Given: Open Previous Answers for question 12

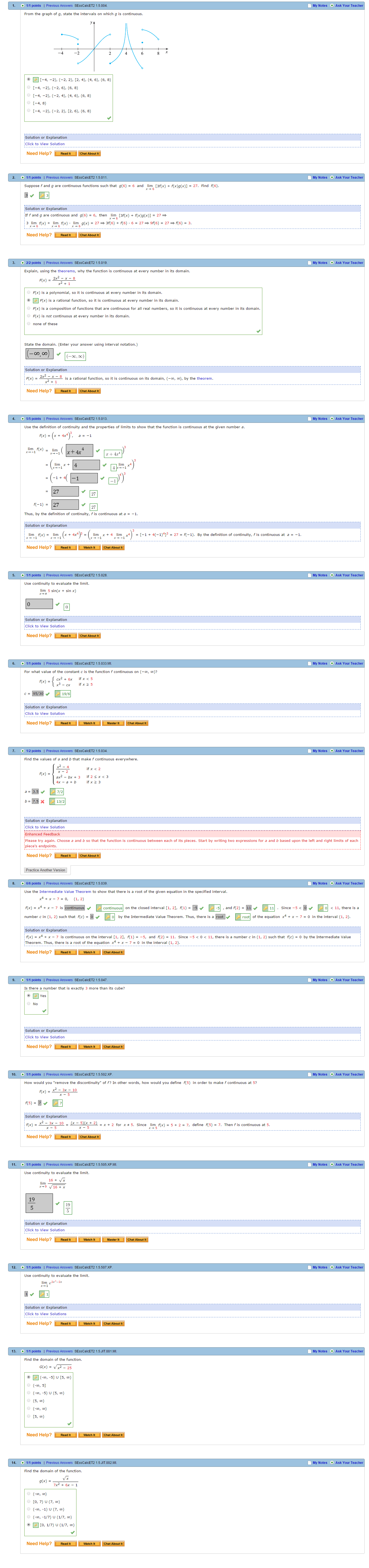Looking at the screenshot, I should coord(59,1267).
